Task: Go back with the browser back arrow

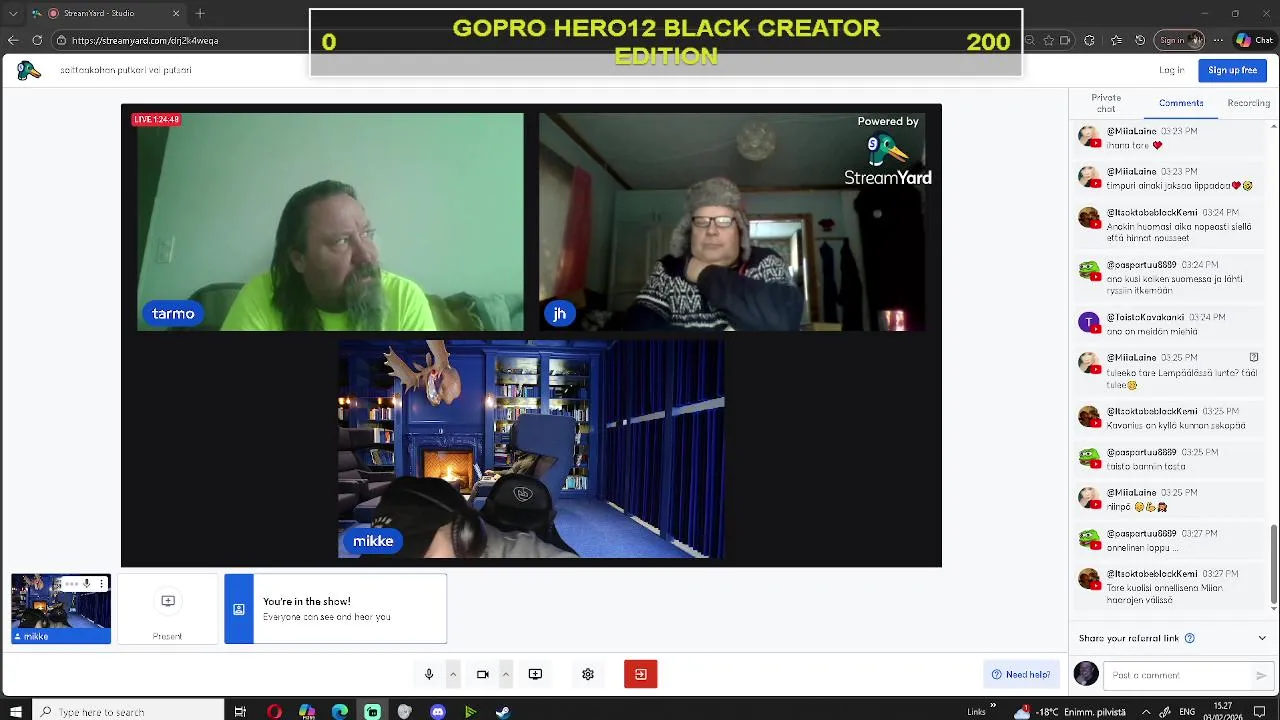Action: click(13, 41)
